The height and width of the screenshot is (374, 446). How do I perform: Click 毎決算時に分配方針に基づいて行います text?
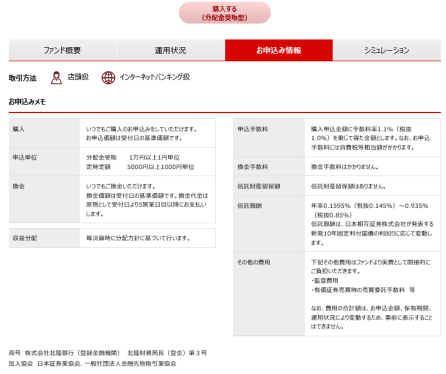pos(138,238)
